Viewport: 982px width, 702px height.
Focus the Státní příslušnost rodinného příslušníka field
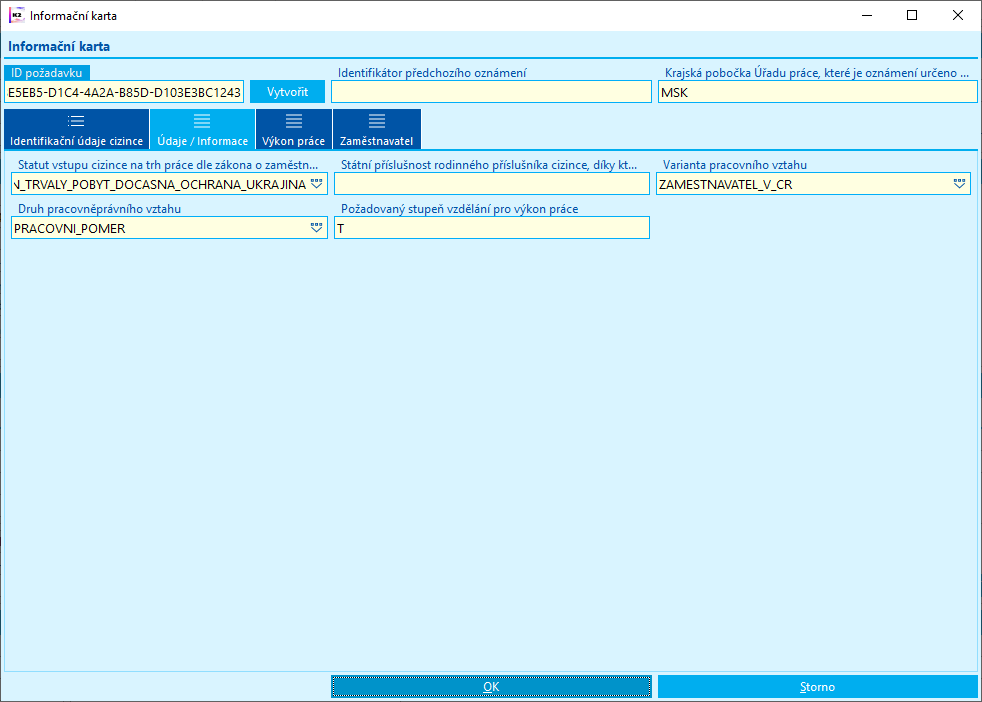492,184
